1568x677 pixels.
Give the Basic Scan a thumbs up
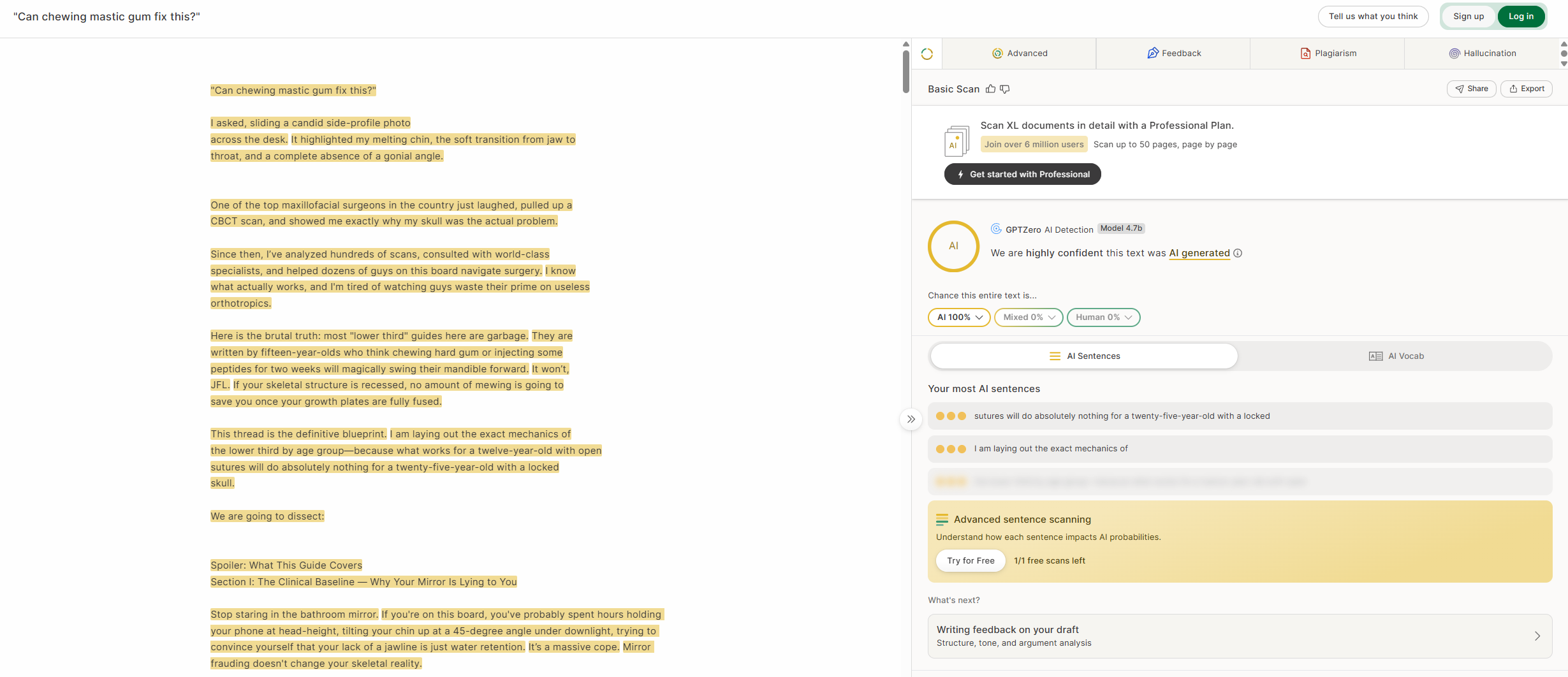pyautogui.click(x=990, y=89)
